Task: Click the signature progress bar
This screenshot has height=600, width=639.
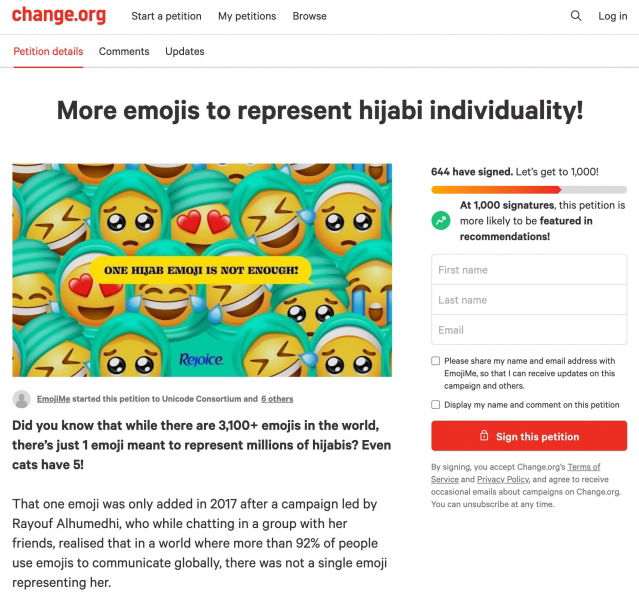Action: tap(529, 189)
